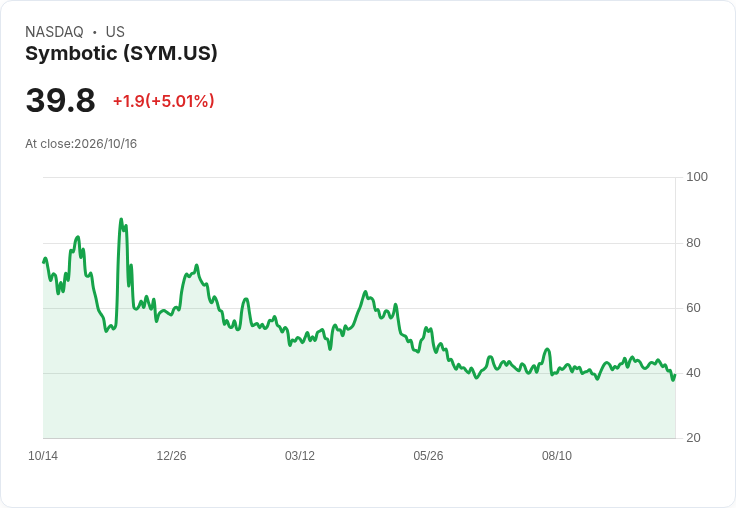Click the US market label
The image size is (736, 508).
115,32
